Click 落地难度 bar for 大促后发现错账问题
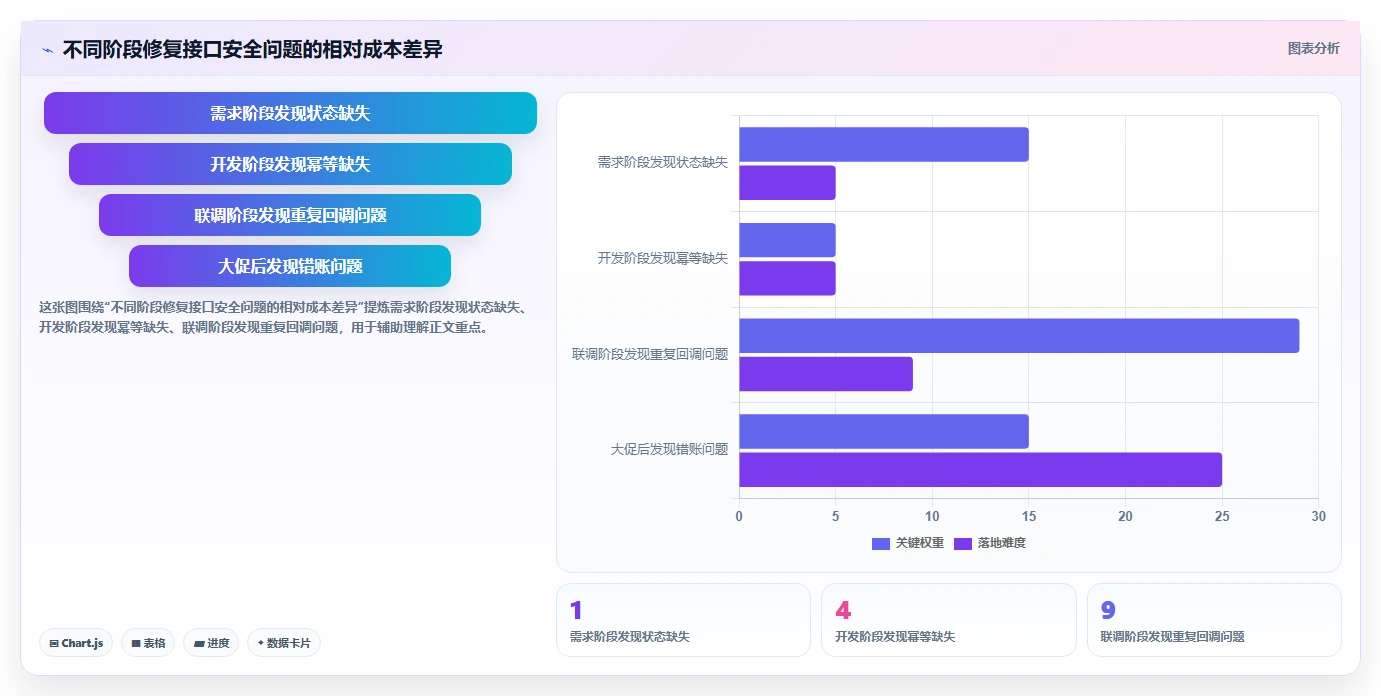Screen dimensions: 1381x696 [980, 470]
